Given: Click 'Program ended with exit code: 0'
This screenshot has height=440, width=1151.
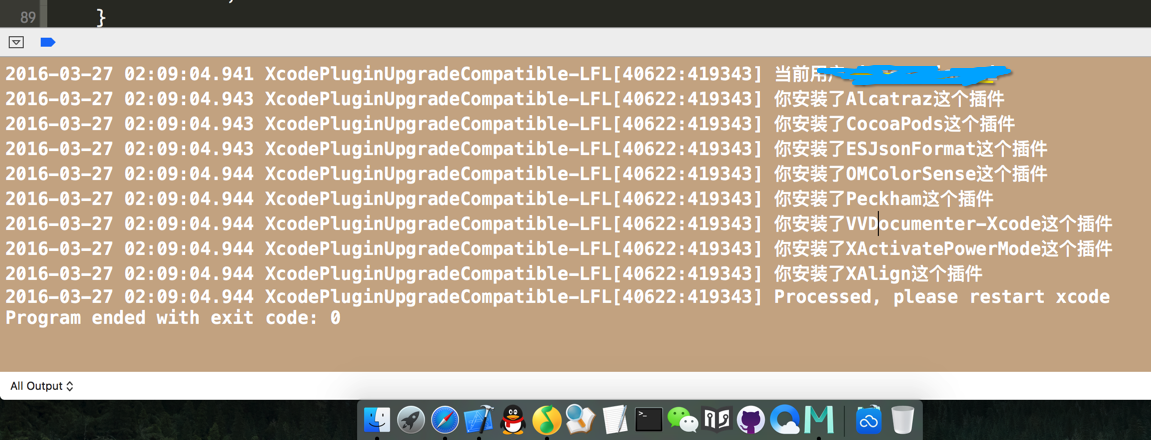Looking at the screenshot, I should point(173,318).
